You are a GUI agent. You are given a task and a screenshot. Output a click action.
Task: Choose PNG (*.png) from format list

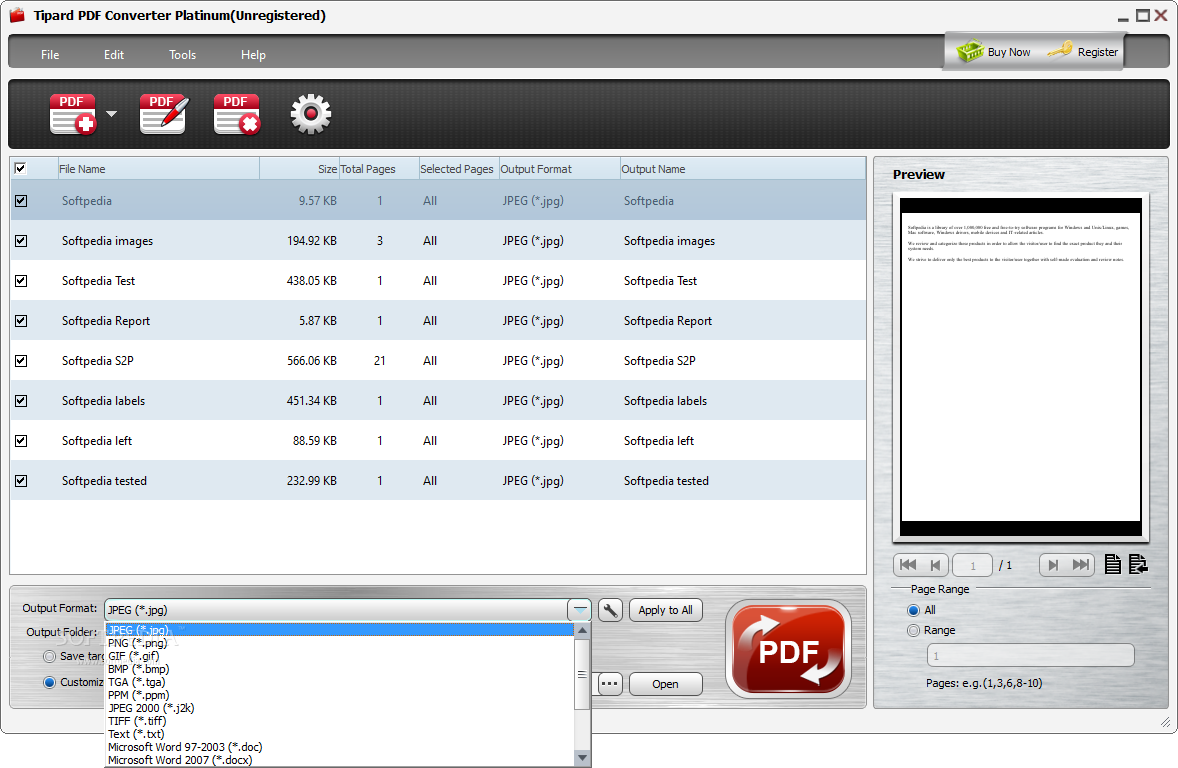click(x=340, y=643)
